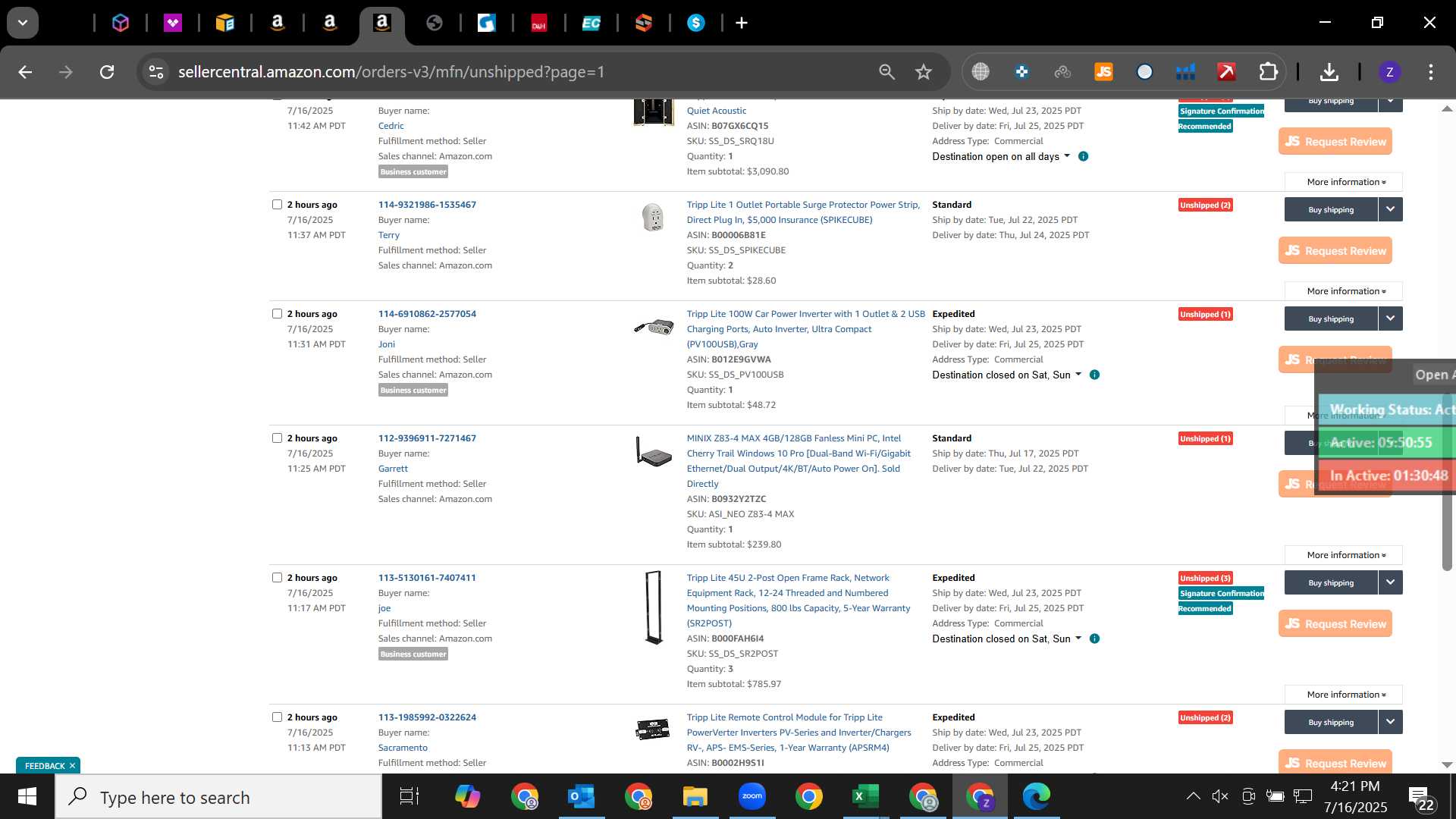
Task: Select checkbox for order 113-1985992-0322624
Action: click(x=277, y=717)
